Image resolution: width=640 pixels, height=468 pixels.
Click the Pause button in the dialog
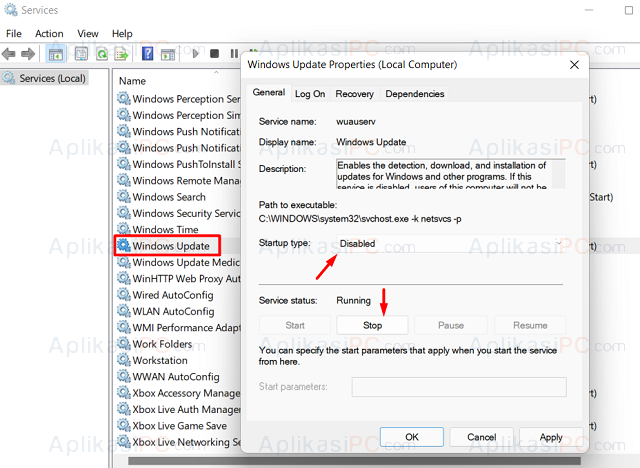451,325
